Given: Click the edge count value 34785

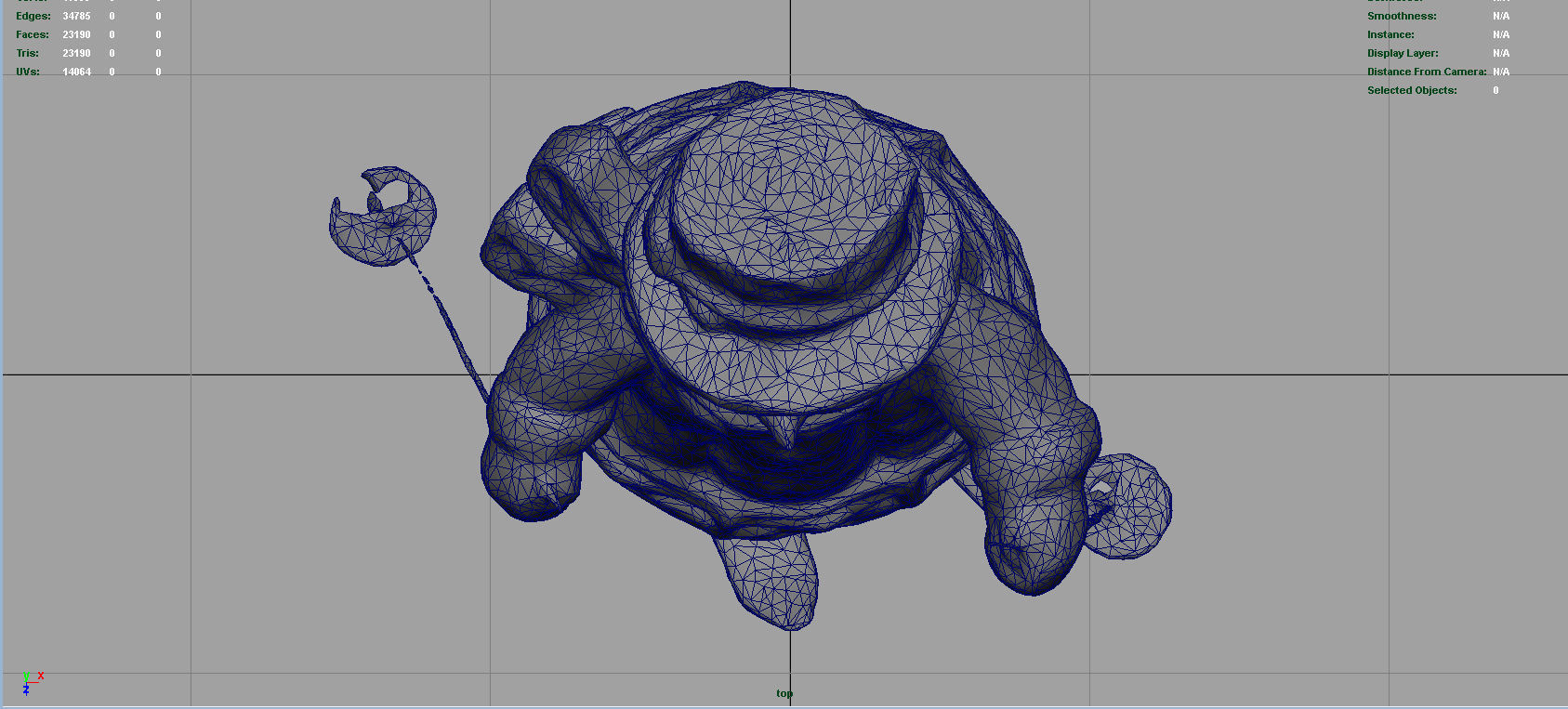Looking at the screenshot, I should 76,16.
